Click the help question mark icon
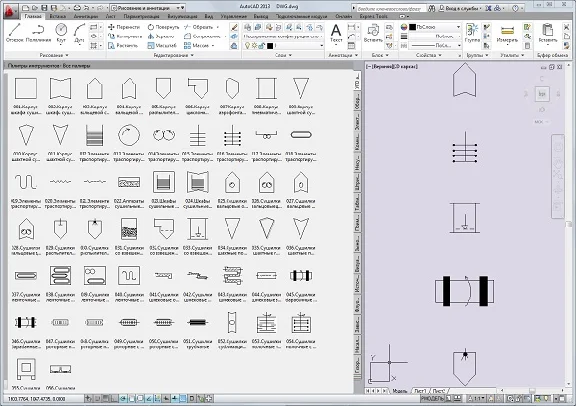This screenshot has width=576, height=406. 515,8
